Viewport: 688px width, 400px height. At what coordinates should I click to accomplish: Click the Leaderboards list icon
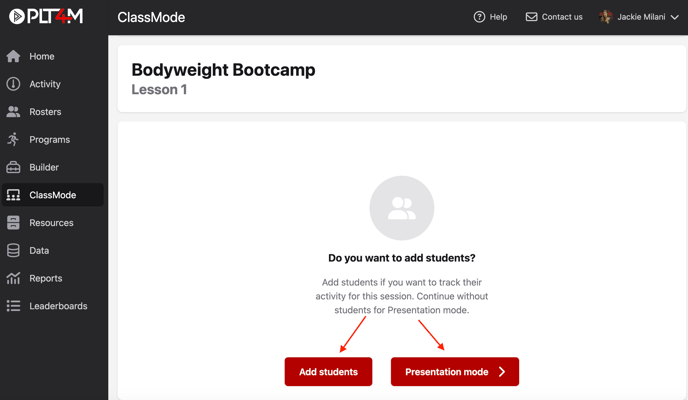coord(13,306)
